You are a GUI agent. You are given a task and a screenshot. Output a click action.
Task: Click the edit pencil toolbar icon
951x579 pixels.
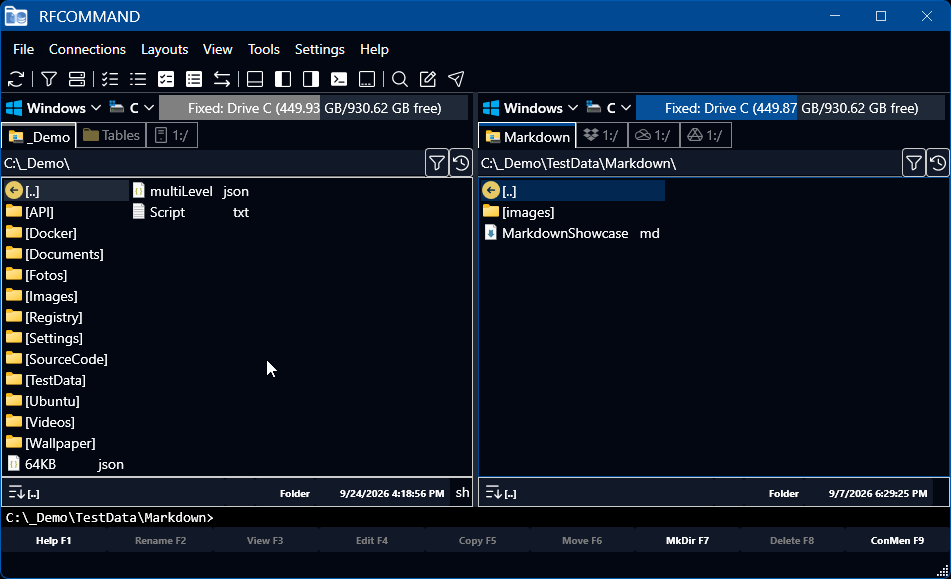point(428,79)
